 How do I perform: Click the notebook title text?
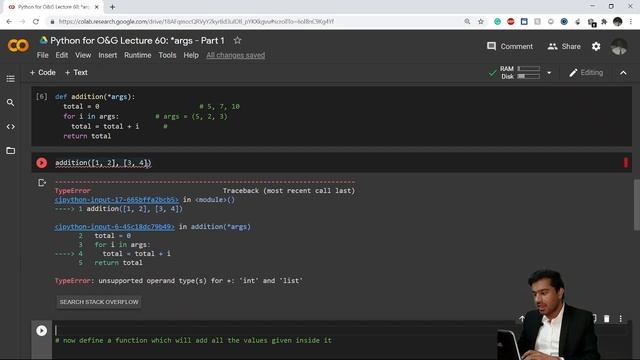[x=138, y=40]
